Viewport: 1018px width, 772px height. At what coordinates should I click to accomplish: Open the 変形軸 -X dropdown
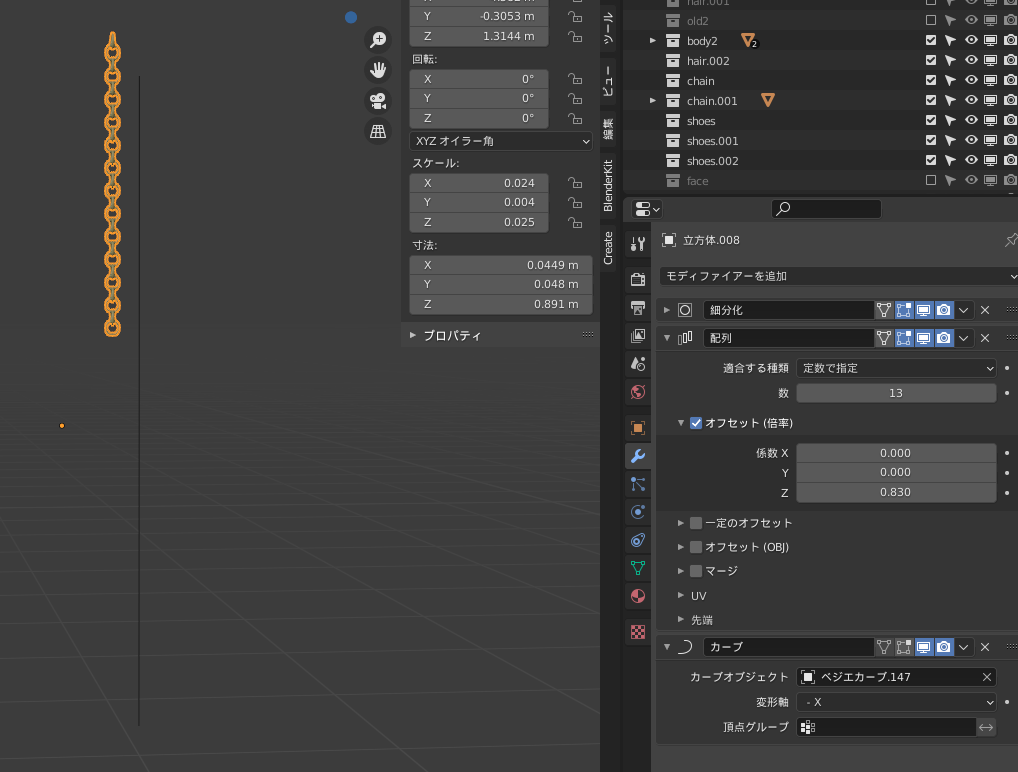(897, 703)
